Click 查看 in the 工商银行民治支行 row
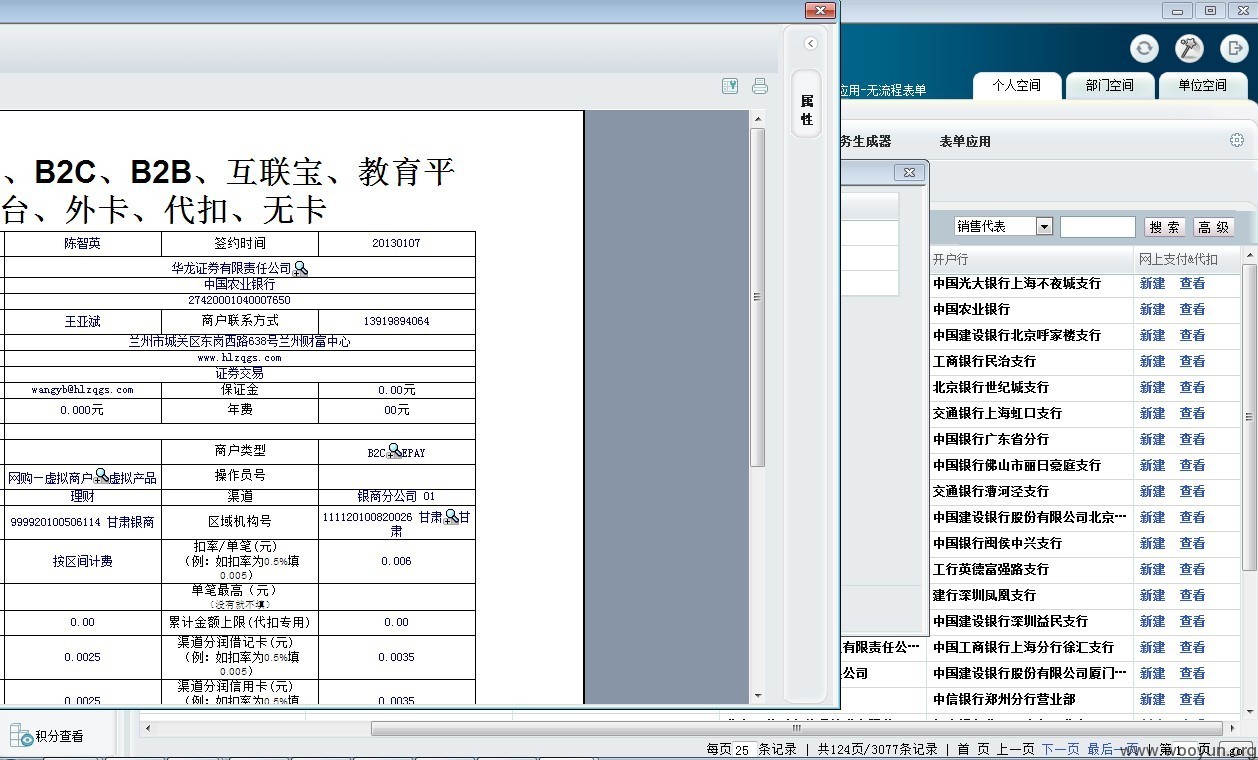 (1192, 361)
